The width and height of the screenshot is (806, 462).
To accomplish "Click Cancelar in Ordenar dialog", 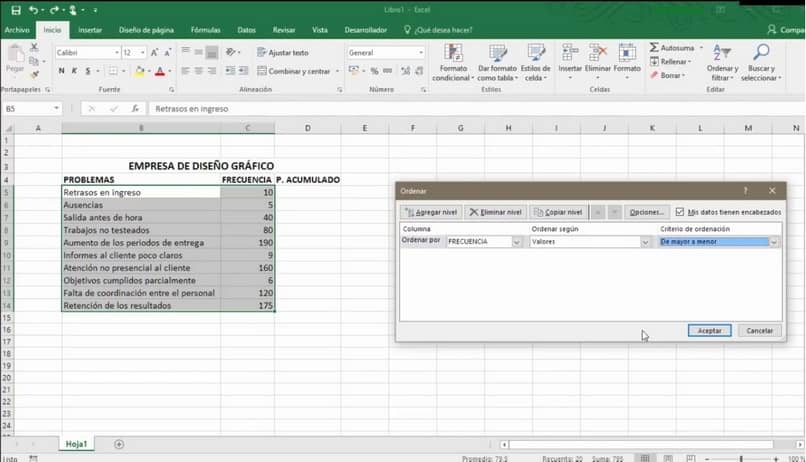I will [x=760, y=330].
